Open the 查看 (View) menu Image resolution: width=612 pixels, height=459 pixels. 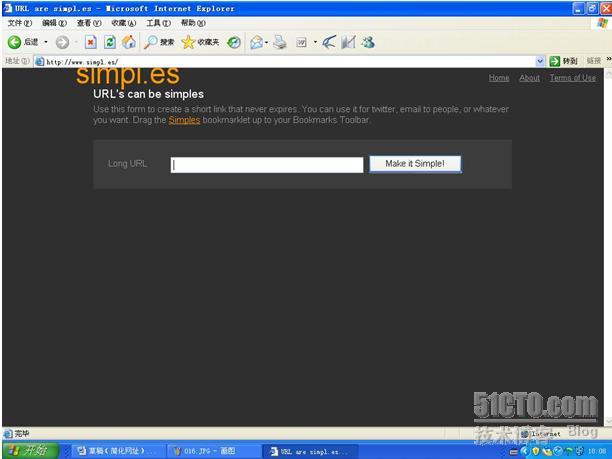tap(89, 23)
